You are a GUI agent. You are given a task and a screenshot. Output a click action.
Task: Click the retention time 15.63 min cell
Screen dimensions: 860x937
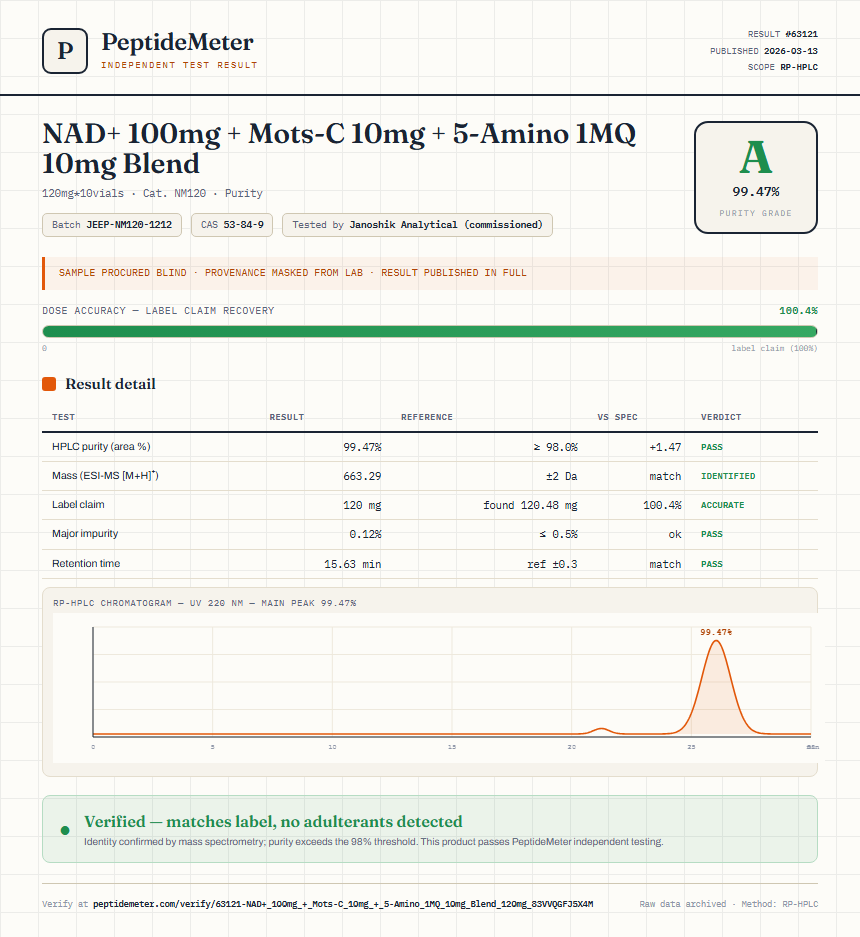point(353,564)
